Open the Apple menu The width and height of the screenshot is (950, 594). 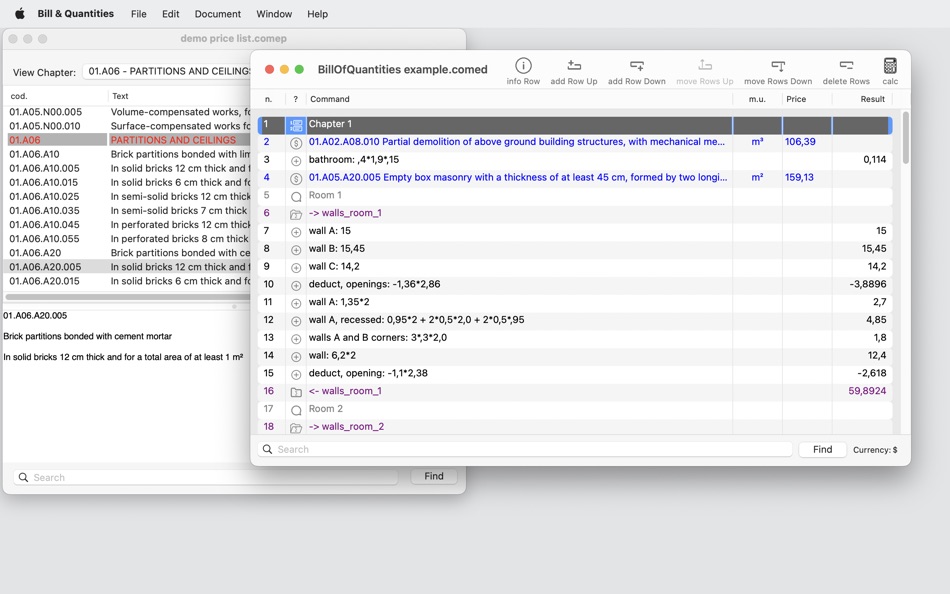[19, 13]
